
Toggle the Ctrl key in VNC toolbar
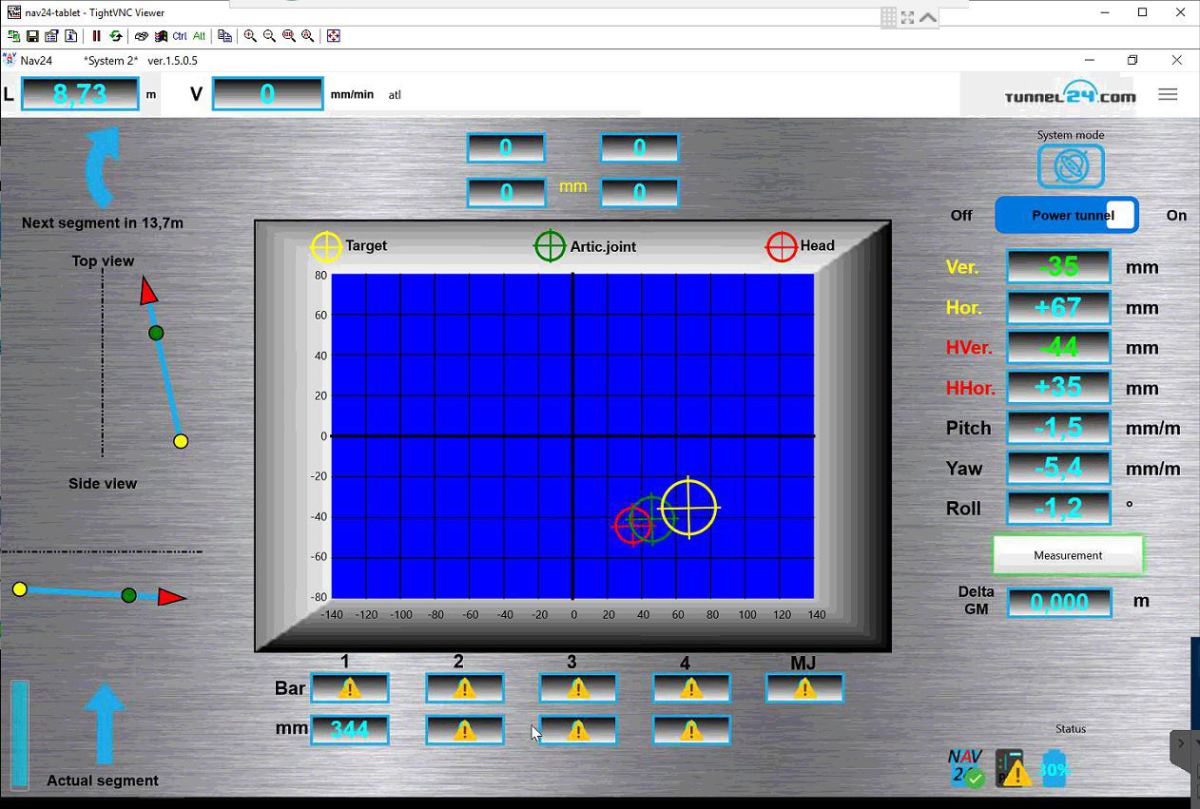point(180,36)
